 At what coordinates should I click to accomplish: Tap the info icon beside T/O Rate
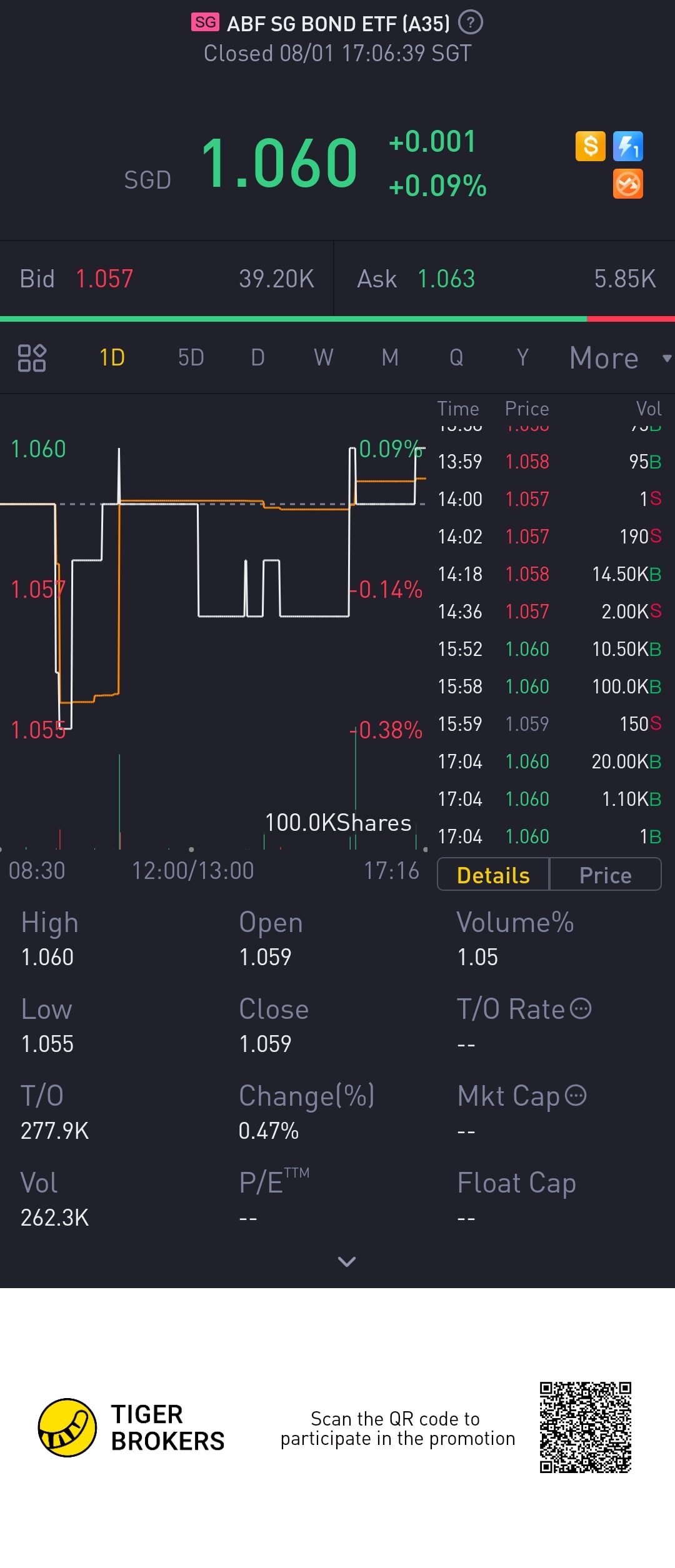pyautogui.click(x=581, y=1008)
